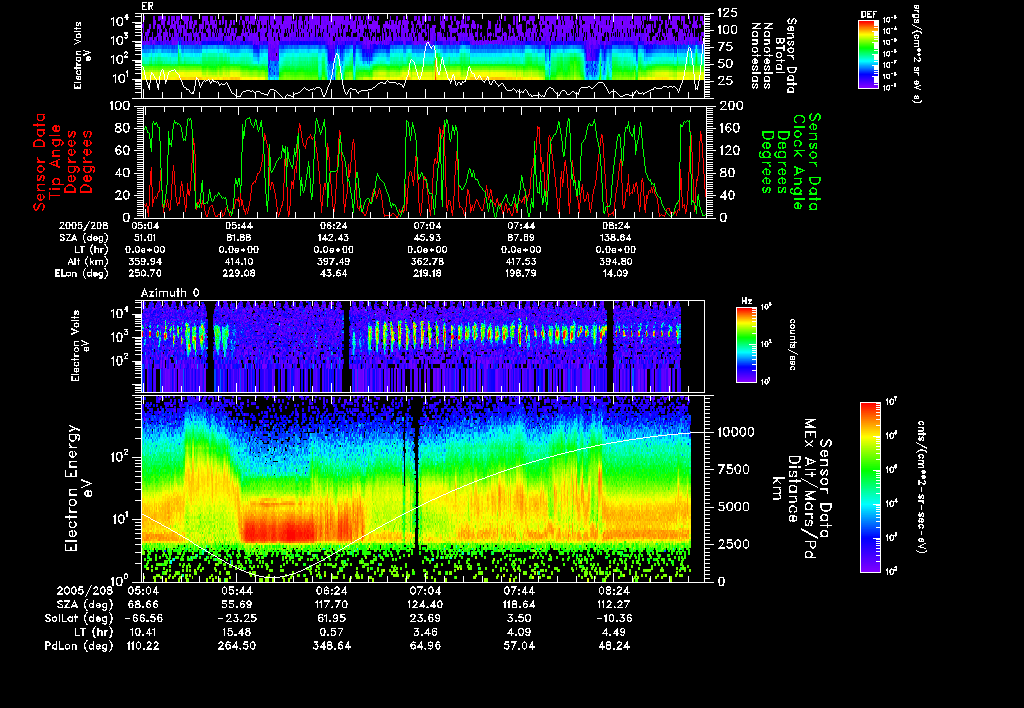
Task: Click the ER spectrogram panel
Action: pyautogui.click(x=423, y=56)
